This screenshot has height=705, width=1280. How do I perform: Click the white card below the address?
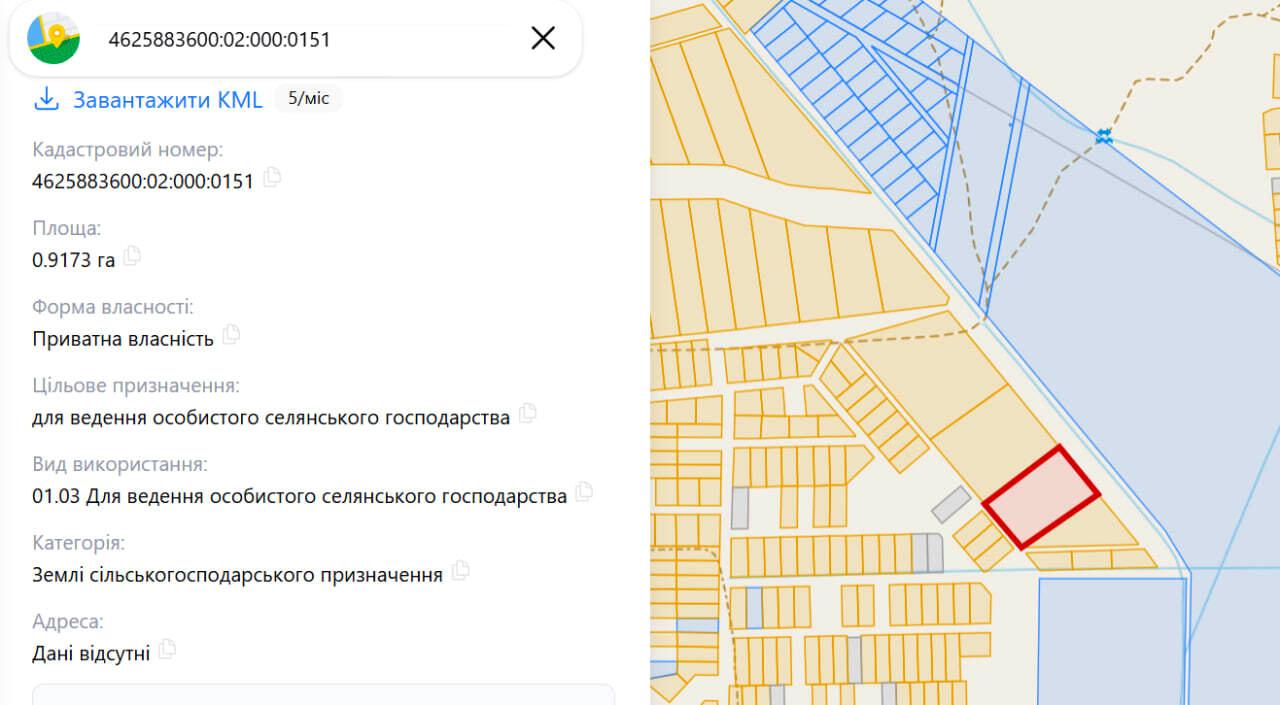coord(323,694)
